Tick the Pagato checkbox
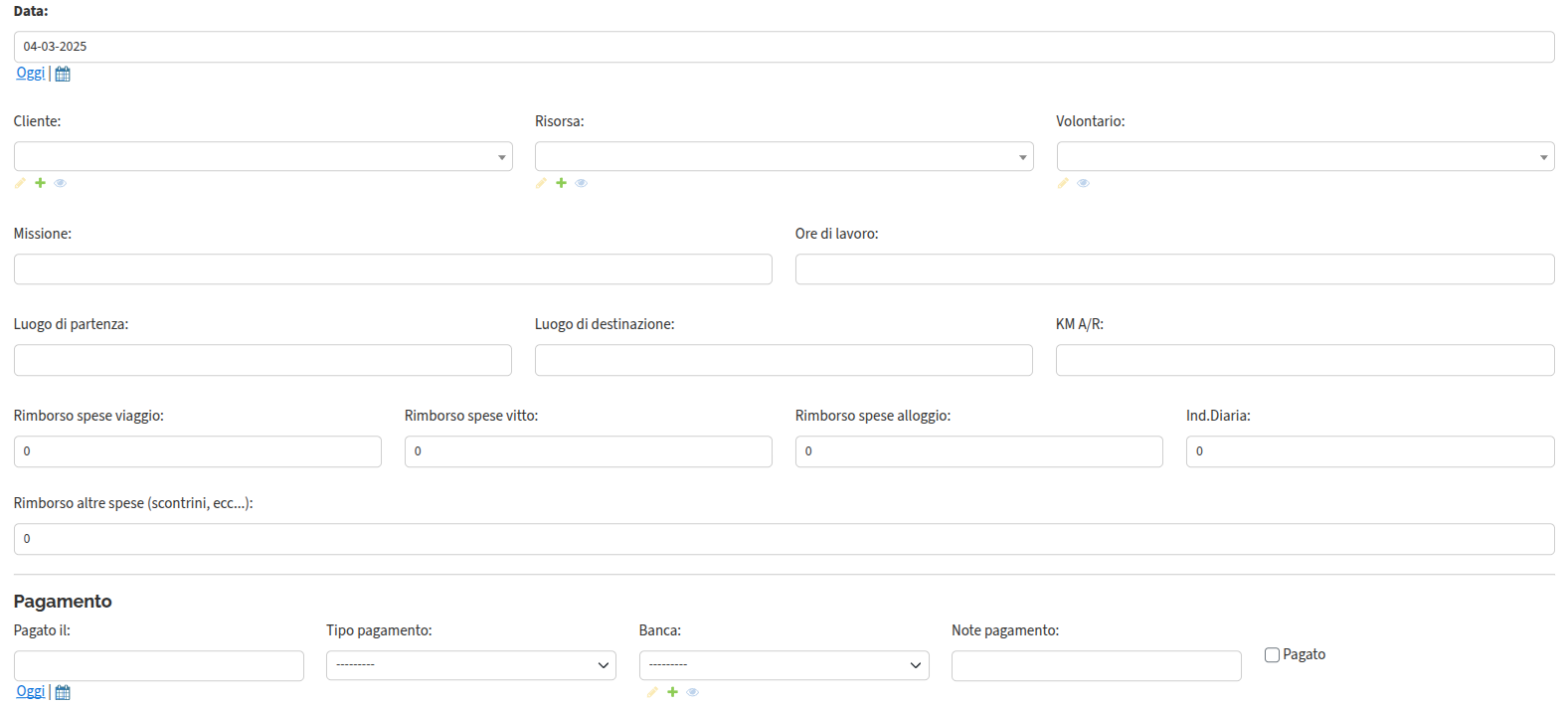 coord(1272,655)
